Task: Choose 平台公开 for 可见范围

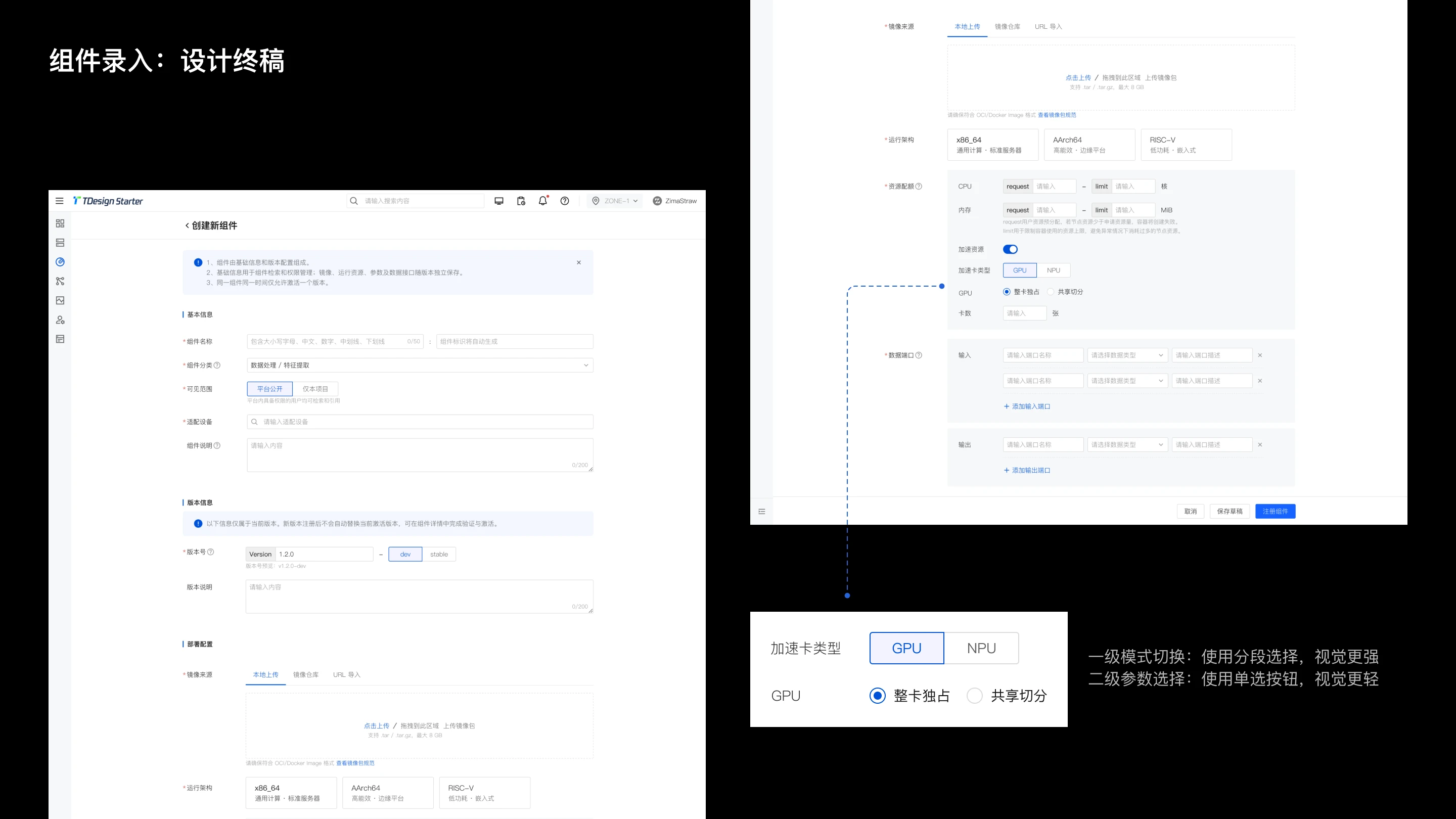Action: pos(269,389)
